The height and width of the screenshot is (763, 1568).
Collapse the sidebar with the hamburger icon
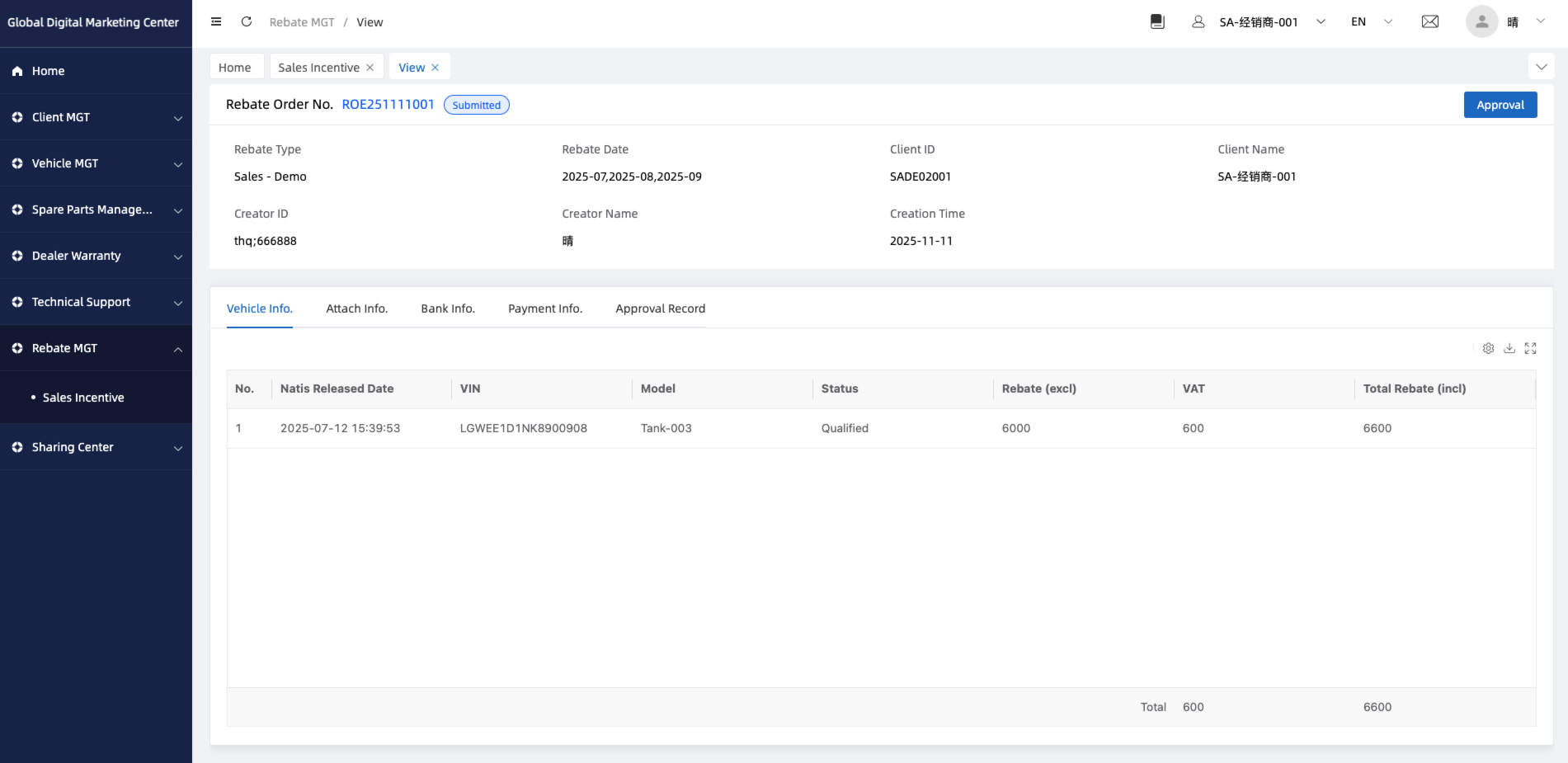(216, 22)
